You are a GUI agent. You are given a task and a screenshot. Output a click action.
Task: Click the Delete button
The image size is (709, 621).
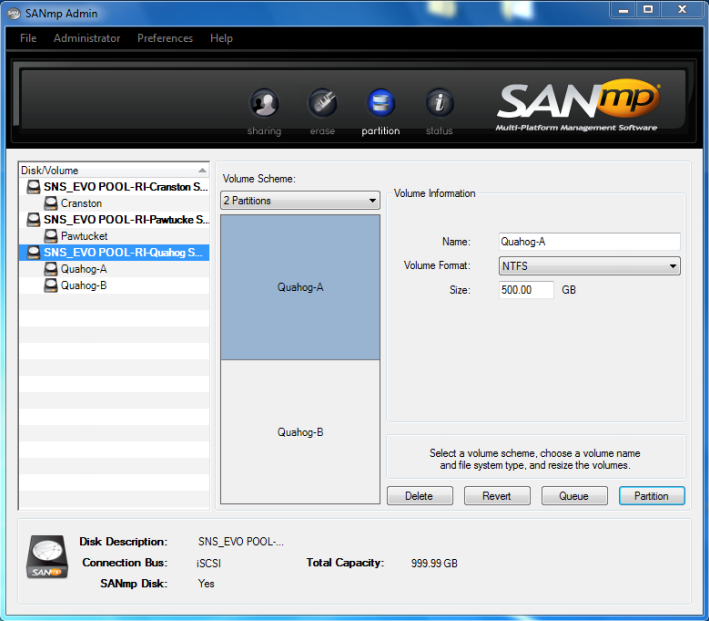click(x=420, y=496)
